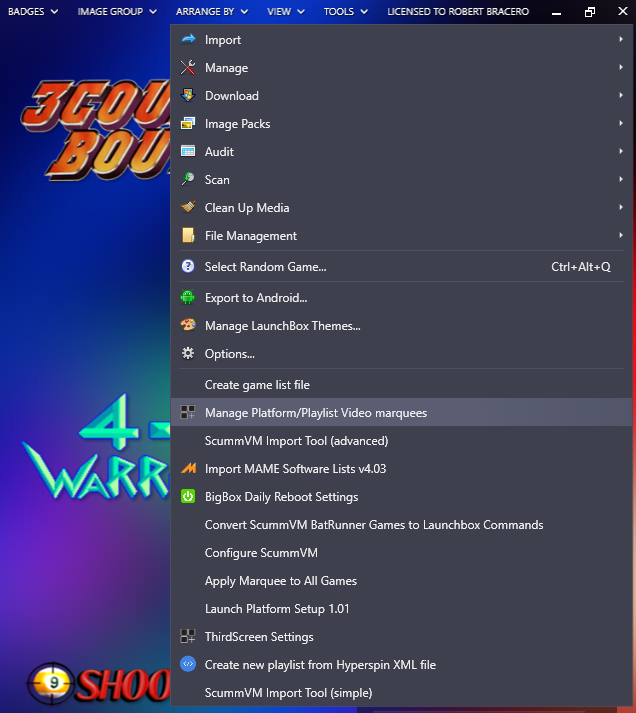This screenshot has height=713, width=636.
Task: Click the 9-Ball Shootout game logo
Action: pyautogui.click(x=99, y=683)
